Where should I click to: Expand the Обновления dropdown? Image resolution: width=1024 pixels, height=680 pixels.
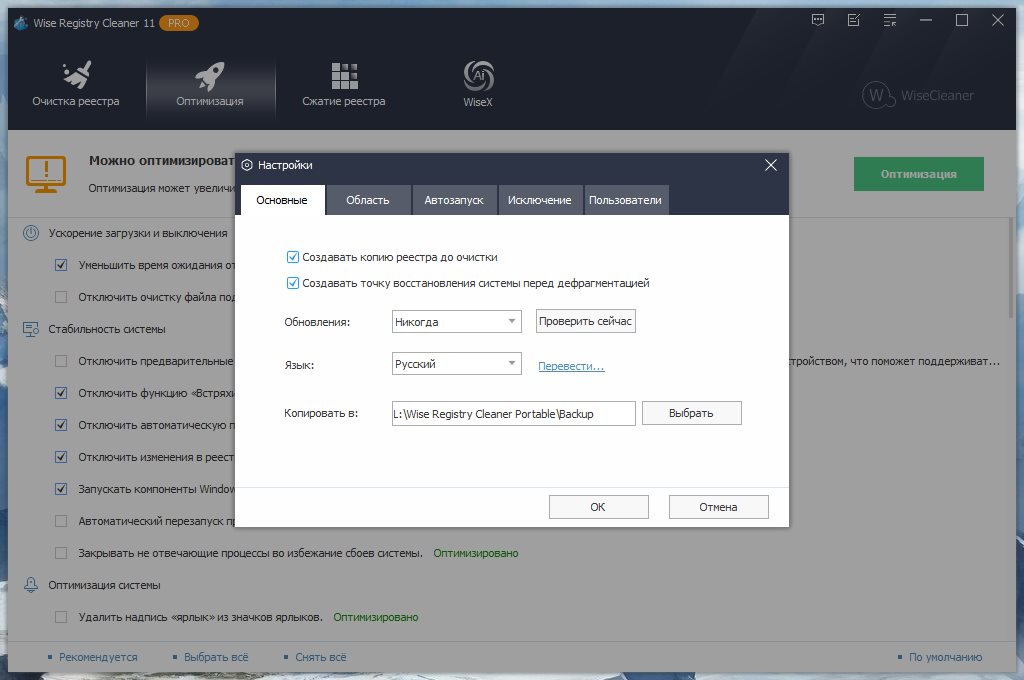point(457,322)
